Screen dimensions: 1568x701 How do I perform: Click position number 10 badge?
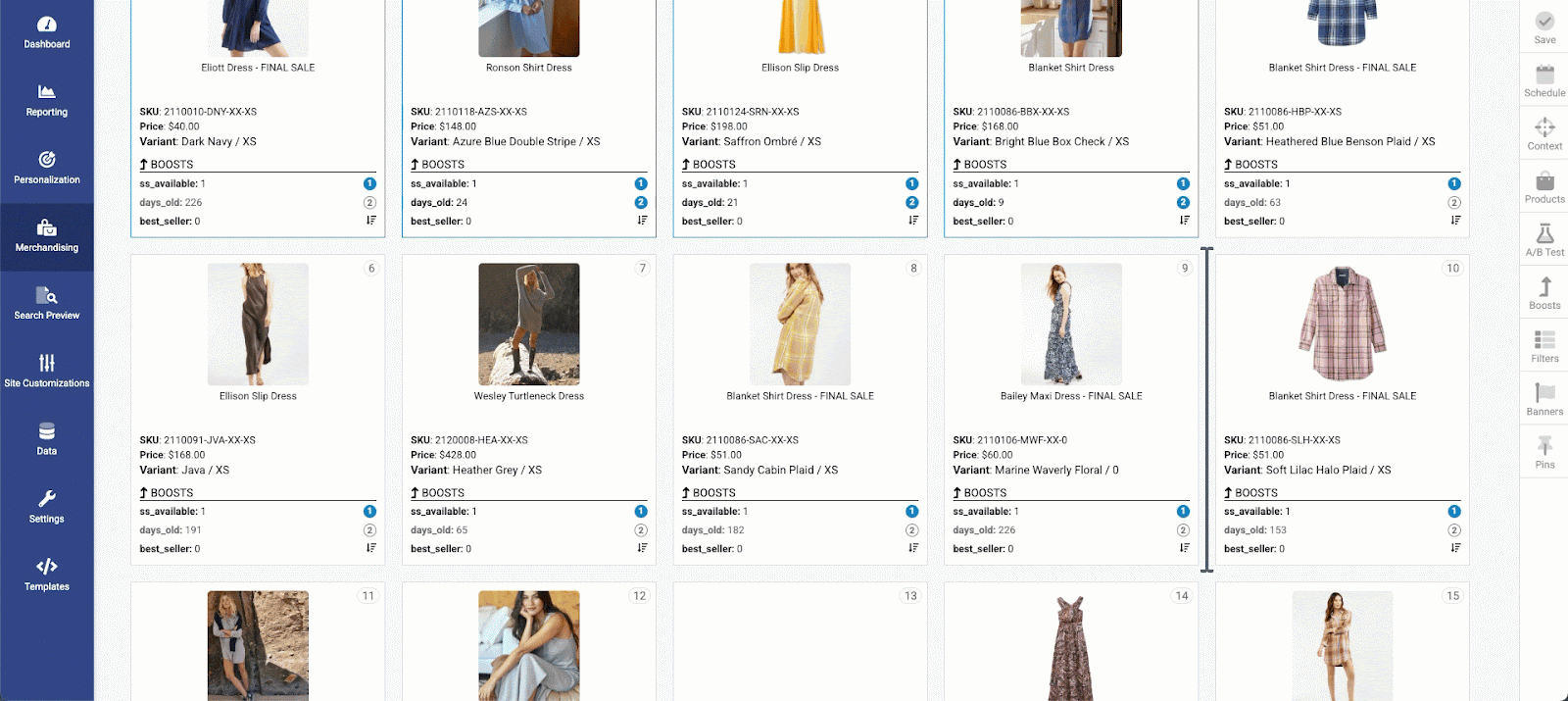click(1452, 268)
